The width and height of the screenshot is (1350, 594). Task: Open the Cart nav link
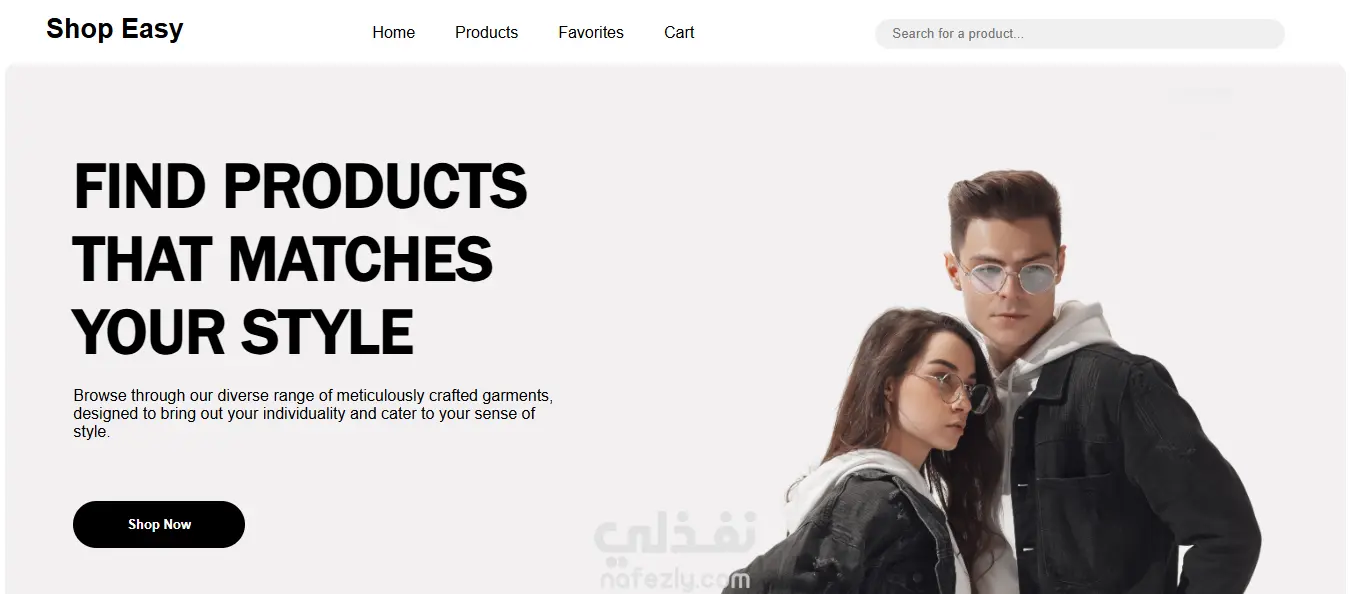[x=679, y=32]
